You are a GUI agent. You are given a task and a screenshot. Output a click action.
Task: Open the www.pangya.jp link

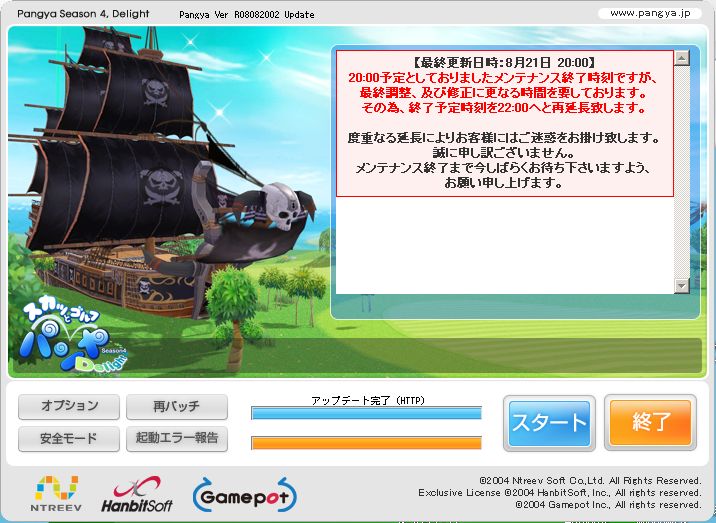pyautogui.click(x=650, y=13)
